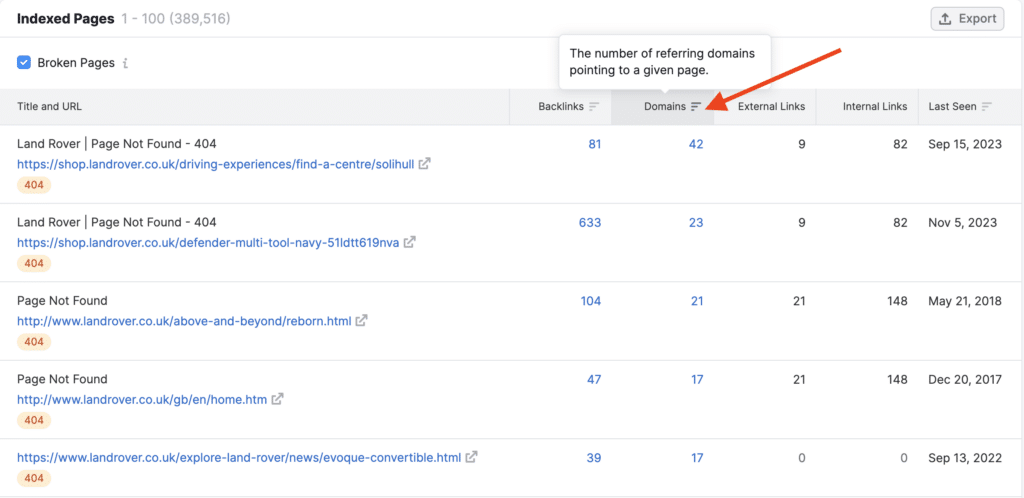Click the 404 badge under defender-multi-tool URL
The height and width of the screenshot is (498, 1024).
pos(34,264)
